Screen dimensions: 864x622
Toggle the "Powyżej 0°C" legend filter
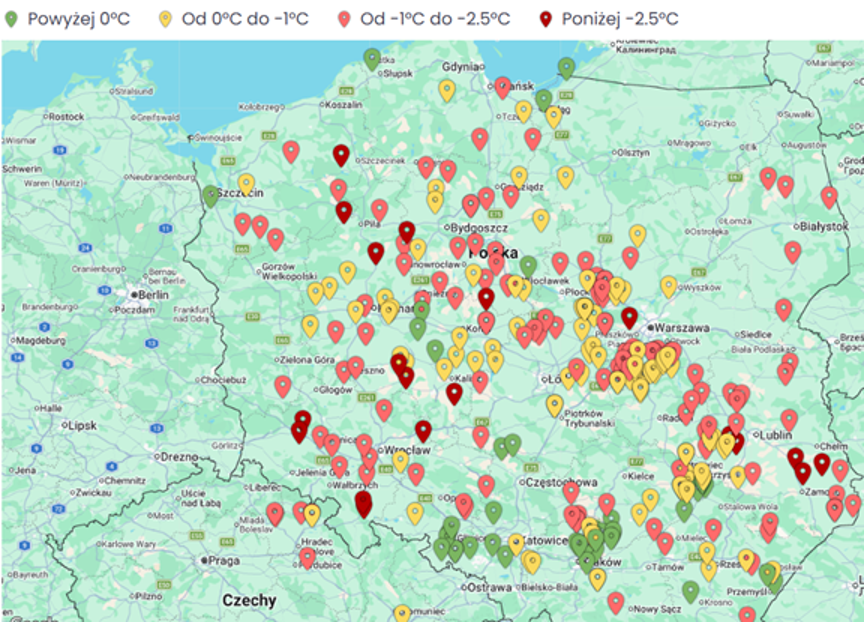click(x=70, y=18)
